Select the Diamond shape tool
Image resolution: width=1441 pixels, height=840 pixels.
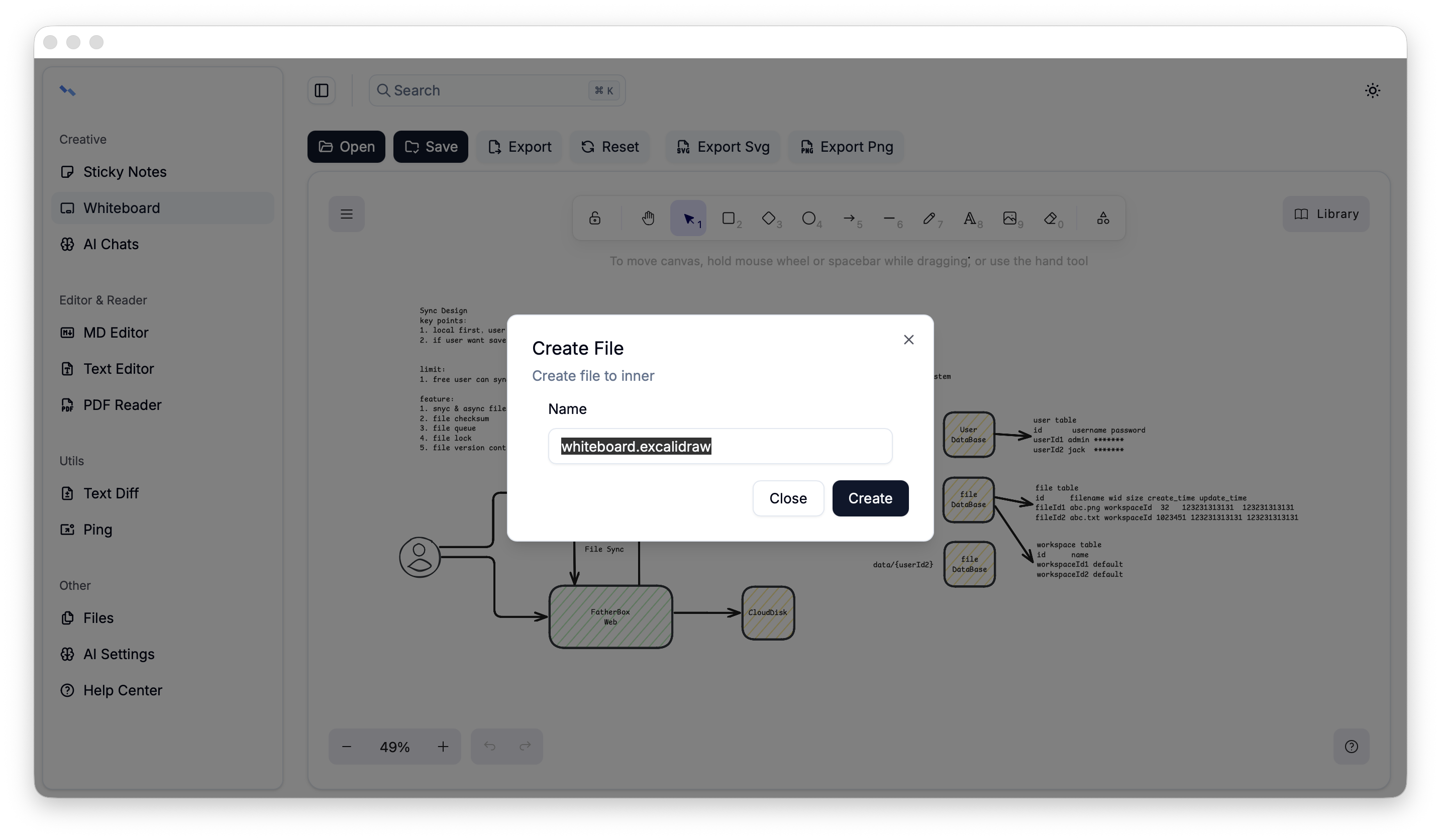[x=769, y=218]
